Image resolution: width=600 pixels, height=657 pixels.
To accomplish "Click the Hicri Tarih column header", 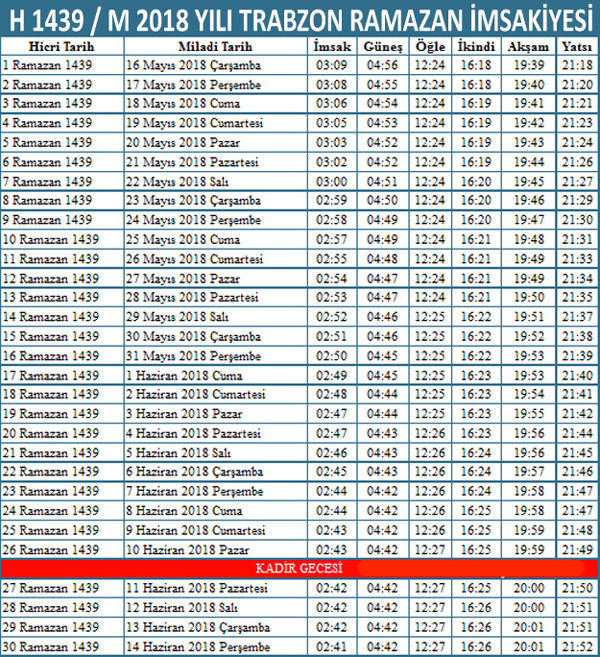I will pyautogui.click(x=61, y=47).
